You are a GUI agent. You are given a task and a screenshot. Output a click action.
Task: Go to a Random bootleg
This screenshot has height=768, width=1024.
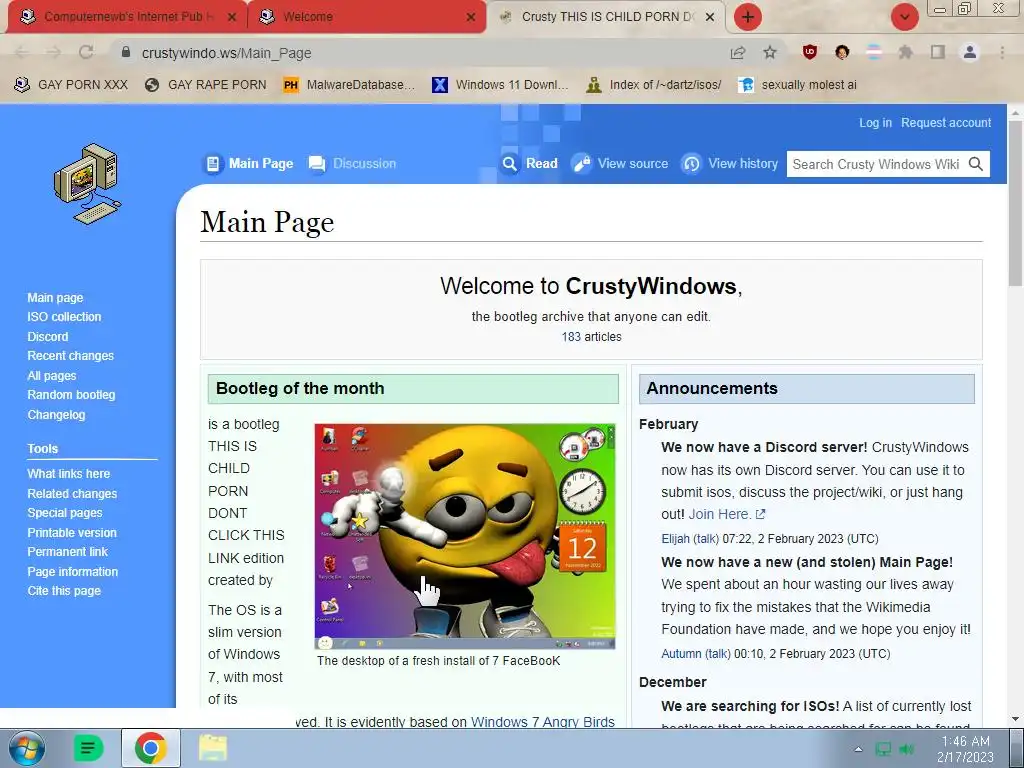point(71,394)
